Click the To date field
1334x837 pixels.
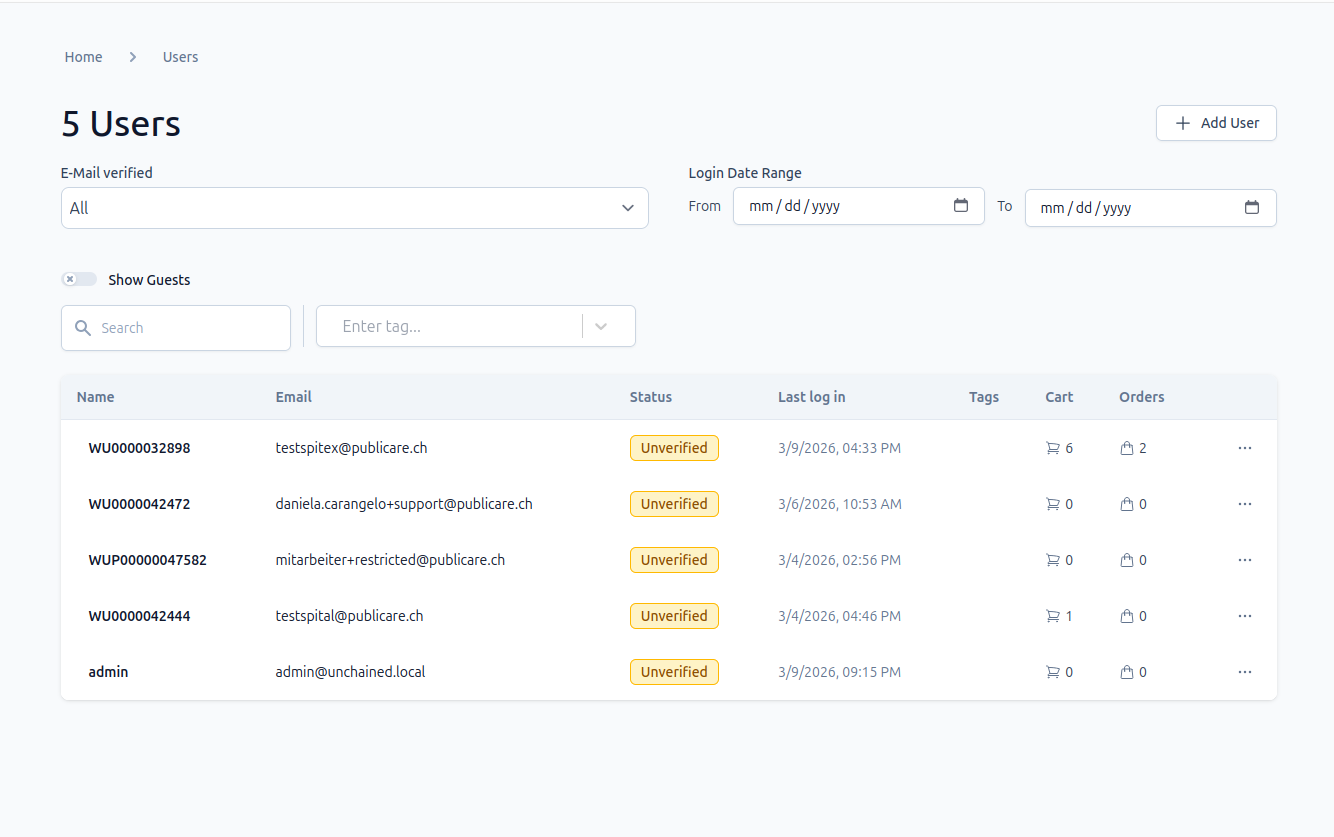[1151, 208]
